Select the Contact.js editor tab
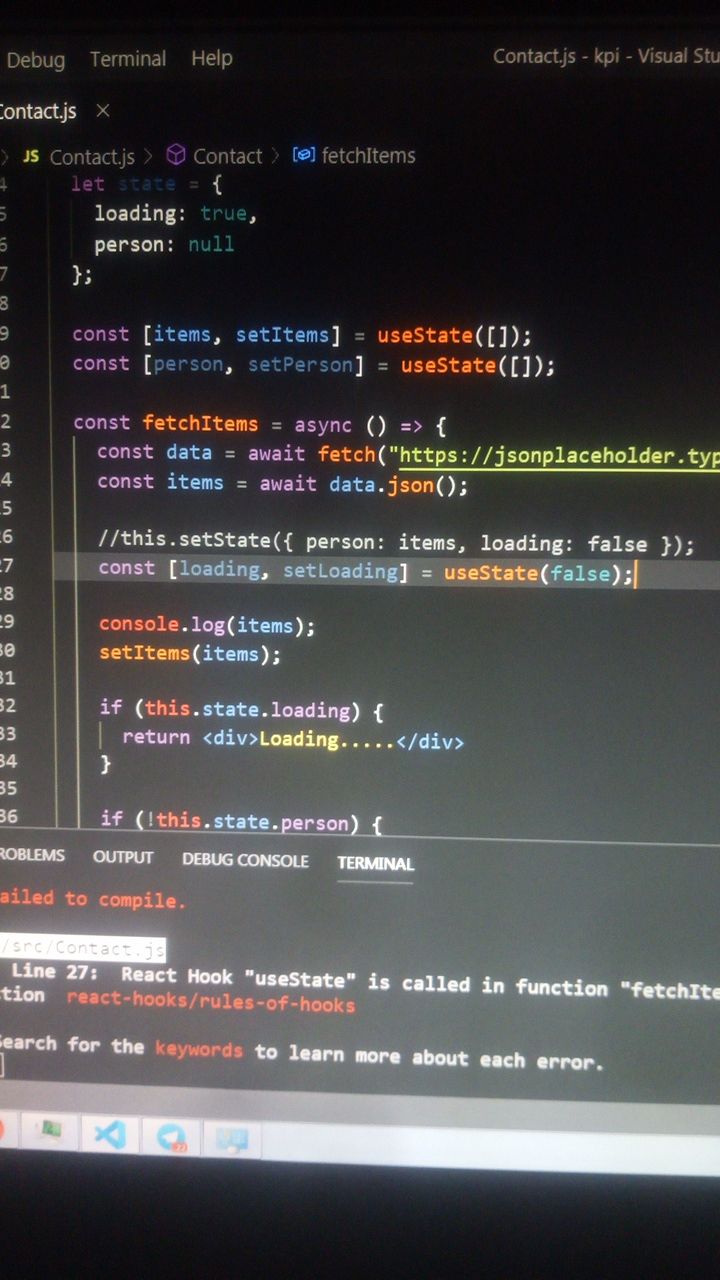720x1280 pixels. coord(38,111)
